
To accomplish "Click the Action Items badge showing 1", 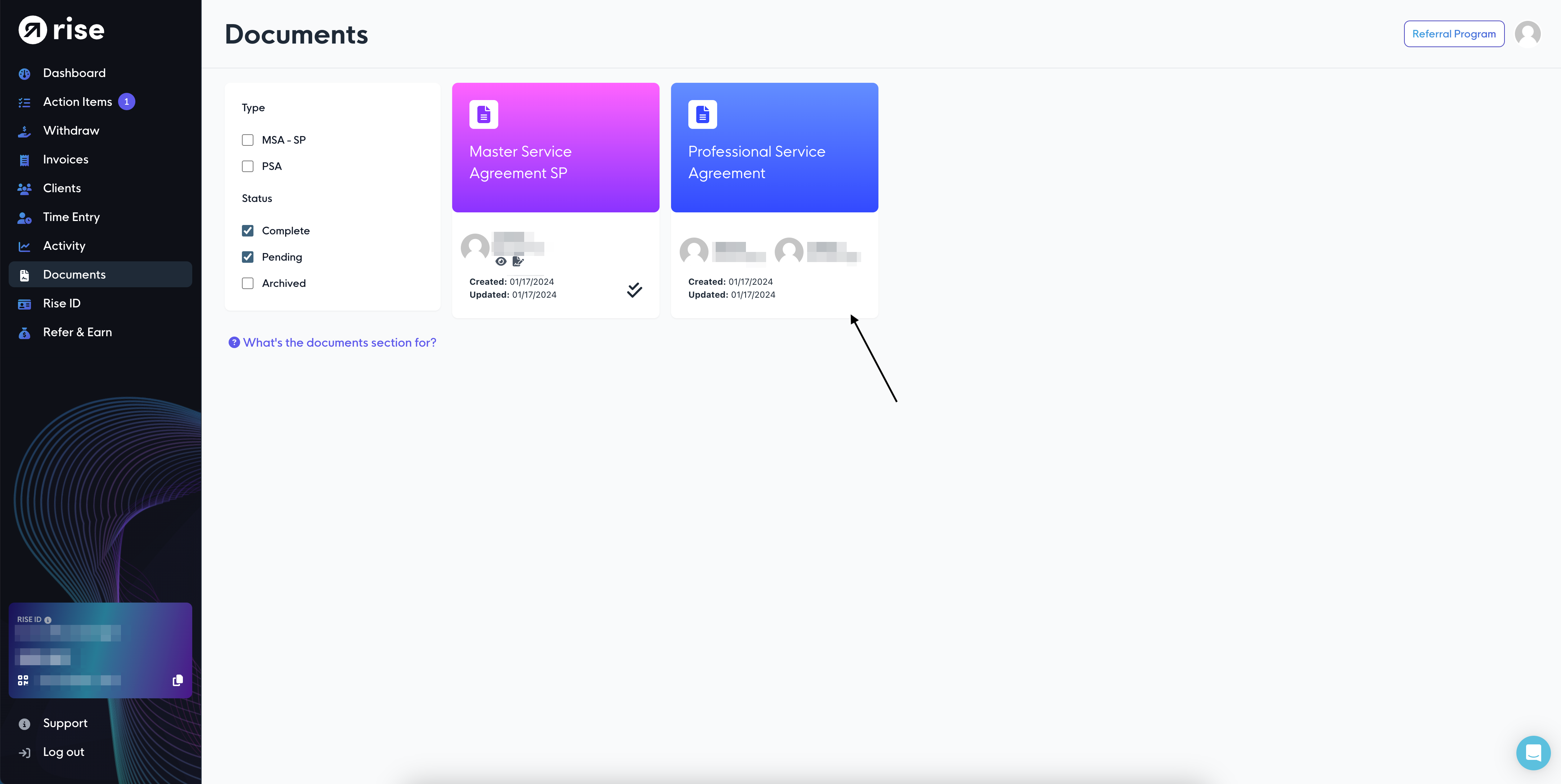I will (127, 102).
